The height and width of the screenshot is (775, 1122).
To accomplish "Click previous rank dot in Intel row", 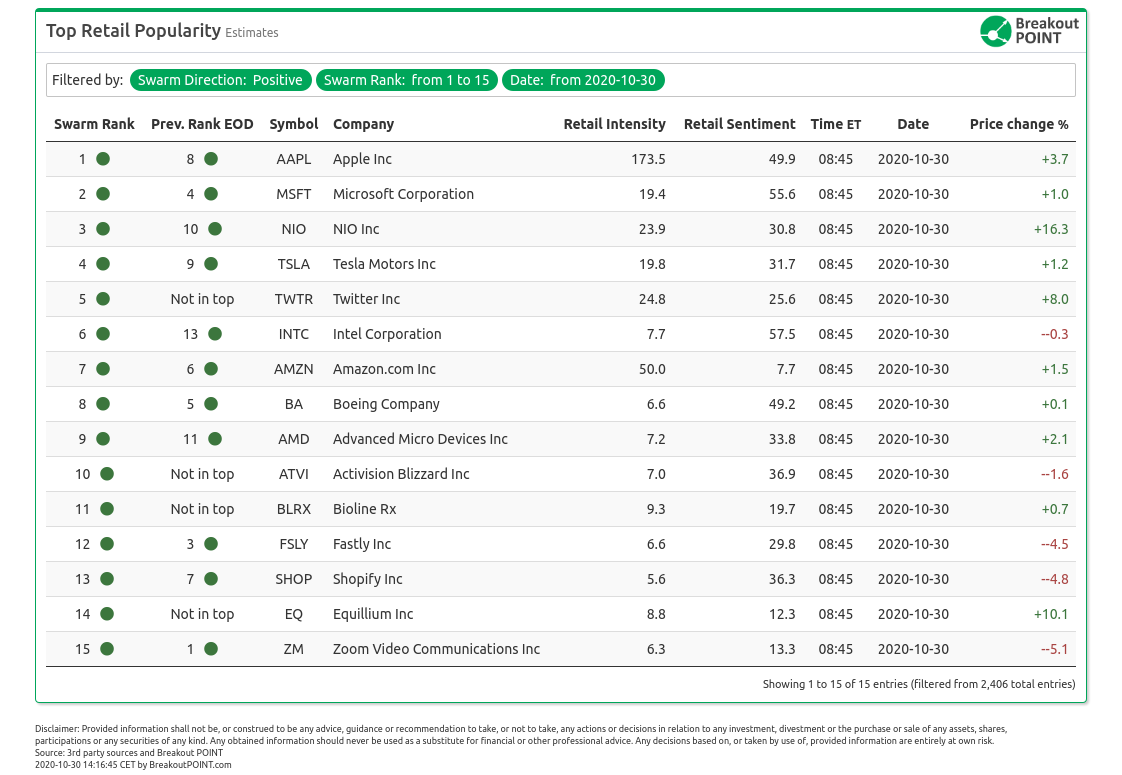I will coord(215,334).
